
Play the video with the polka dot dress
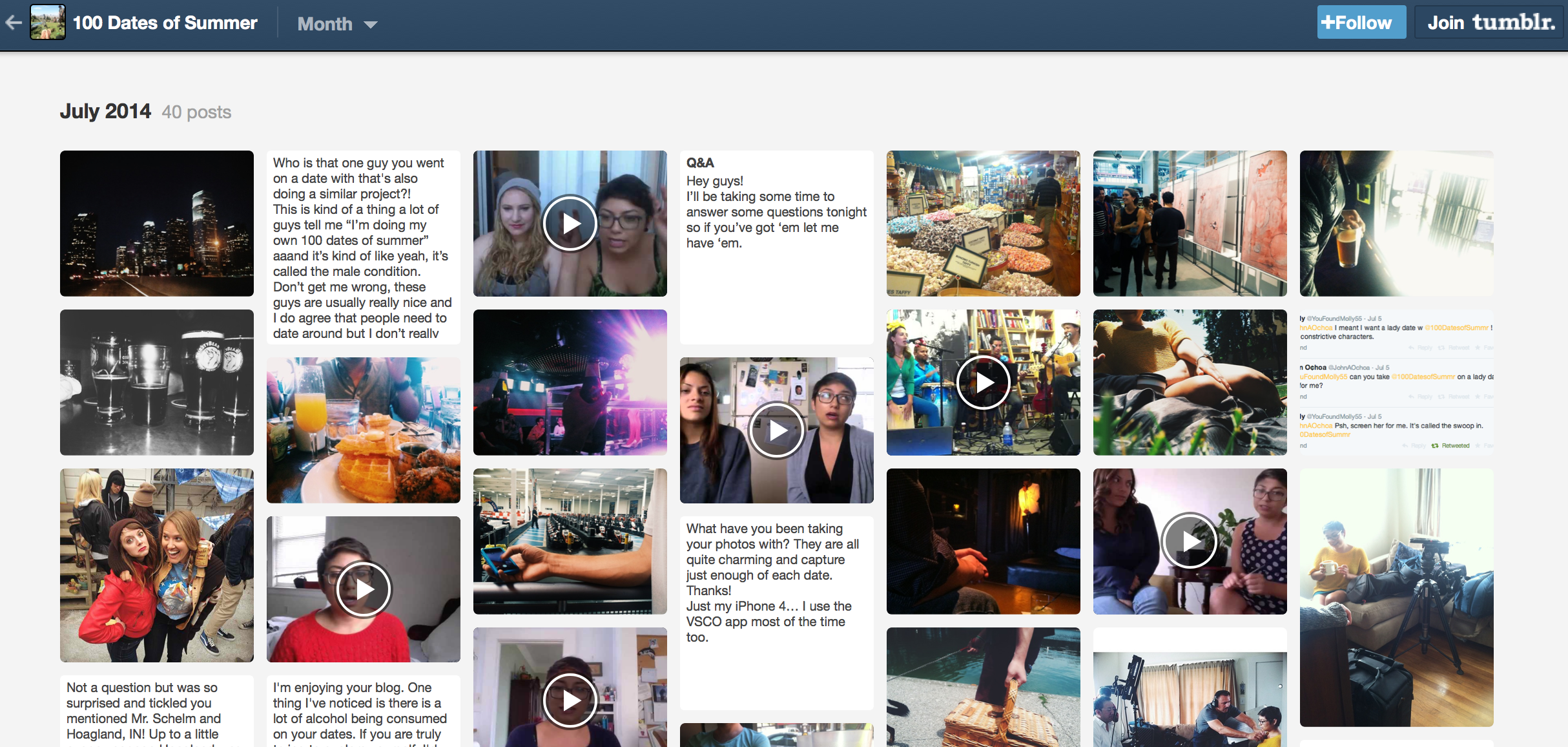pyautogui.click(x=1190, y=542)
